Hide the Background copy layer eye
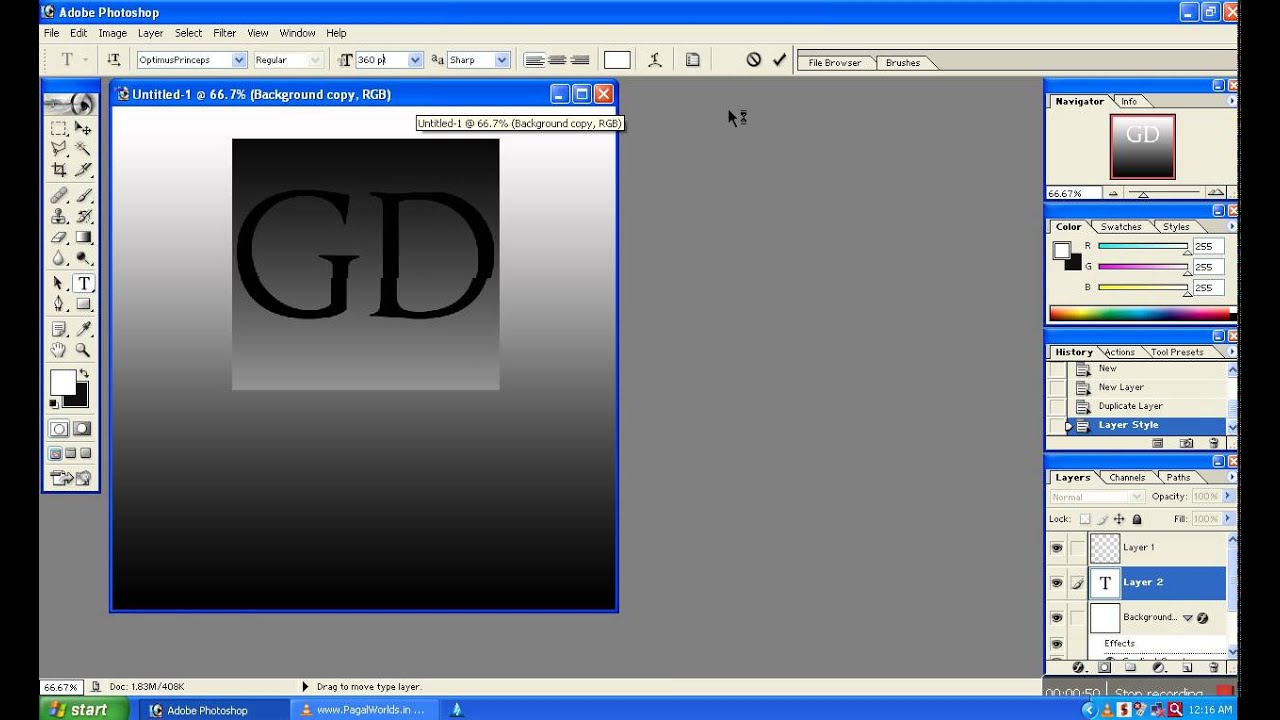The width and height of the screenshot is (1280, 720). [x=1056, y=618]
